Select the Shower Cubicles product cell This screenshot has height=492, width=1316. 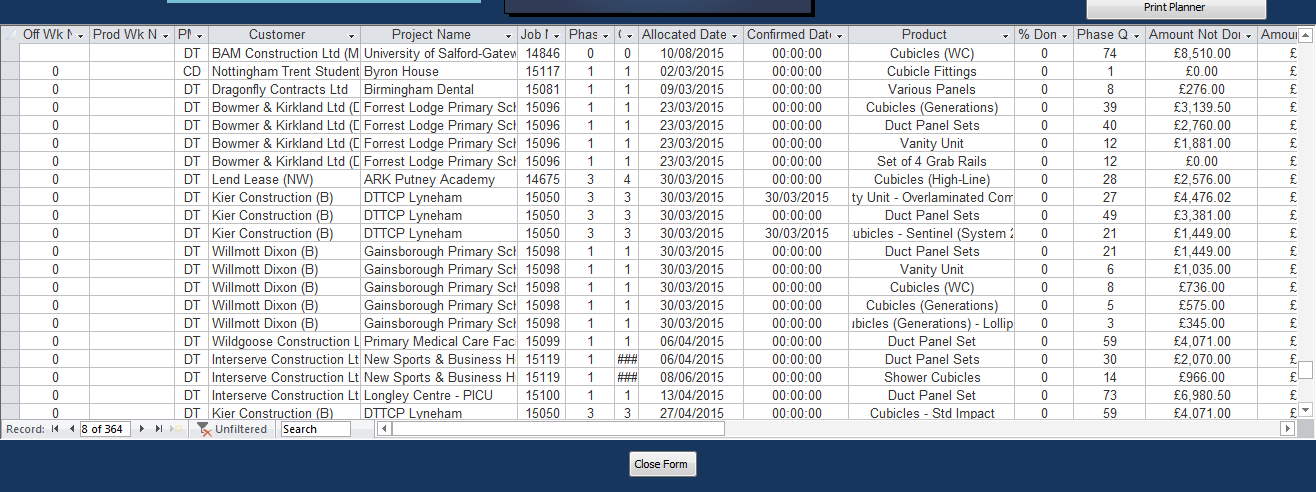click(x=931, y=378)
